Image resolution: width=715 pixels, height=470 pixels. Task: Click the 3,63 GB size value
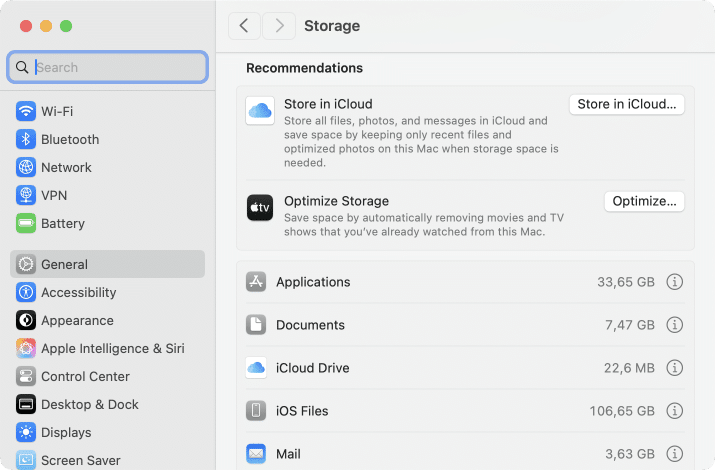[x=630, y=454]
